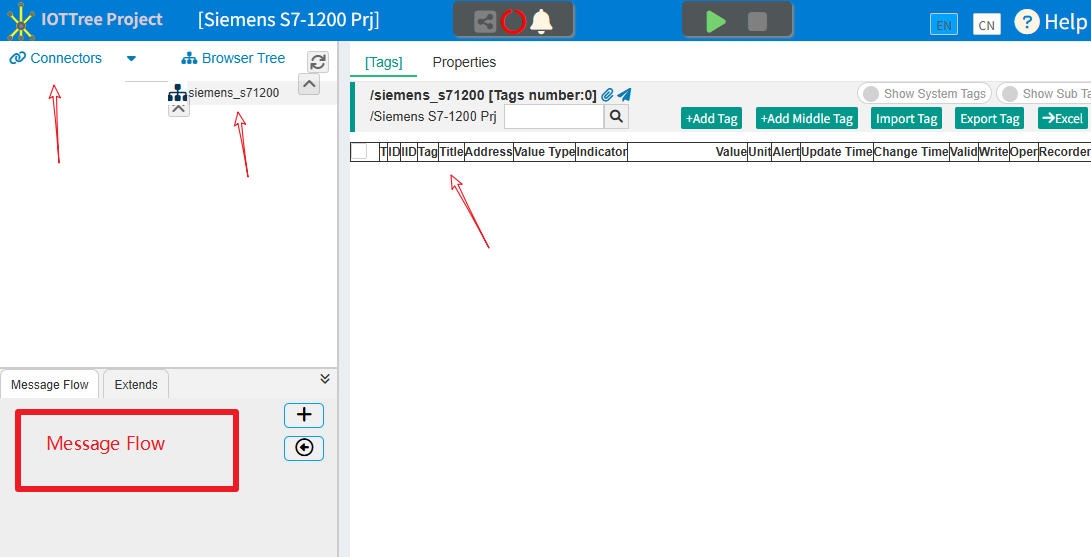Click the chevron below the siemens_s71200 node icon

click(x=179, y=109)
